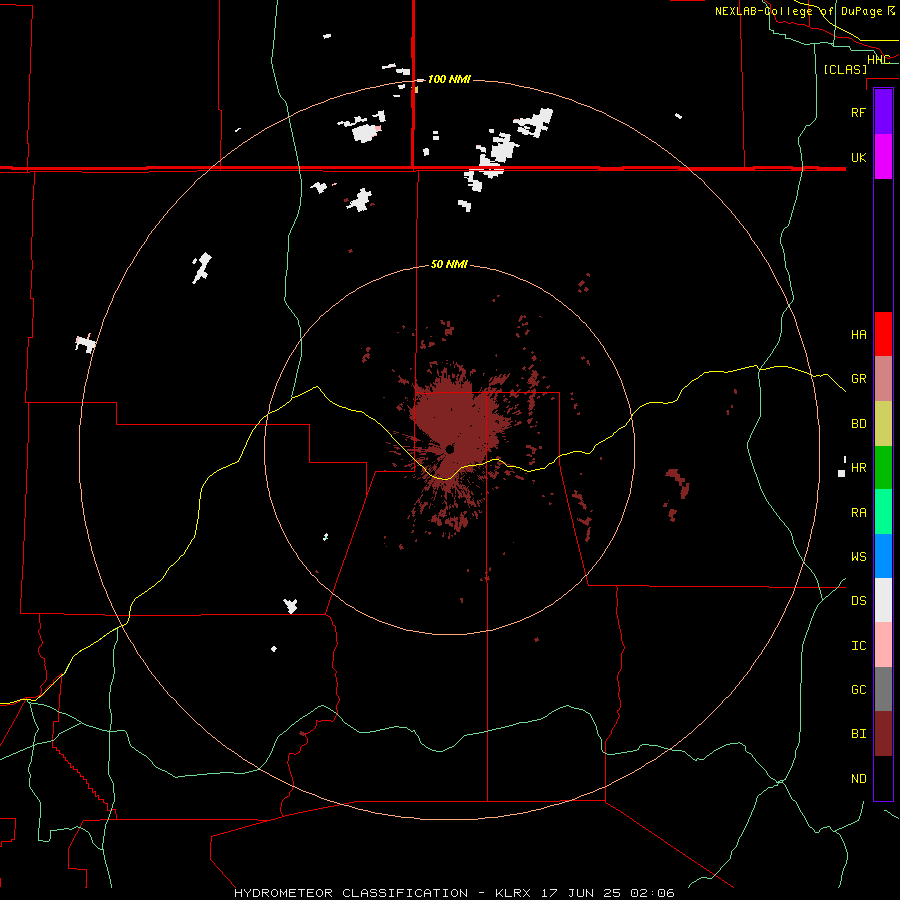Click the ND black legend swatch
The width and height of the screenshot is (900, 900).
coord(883,778)
